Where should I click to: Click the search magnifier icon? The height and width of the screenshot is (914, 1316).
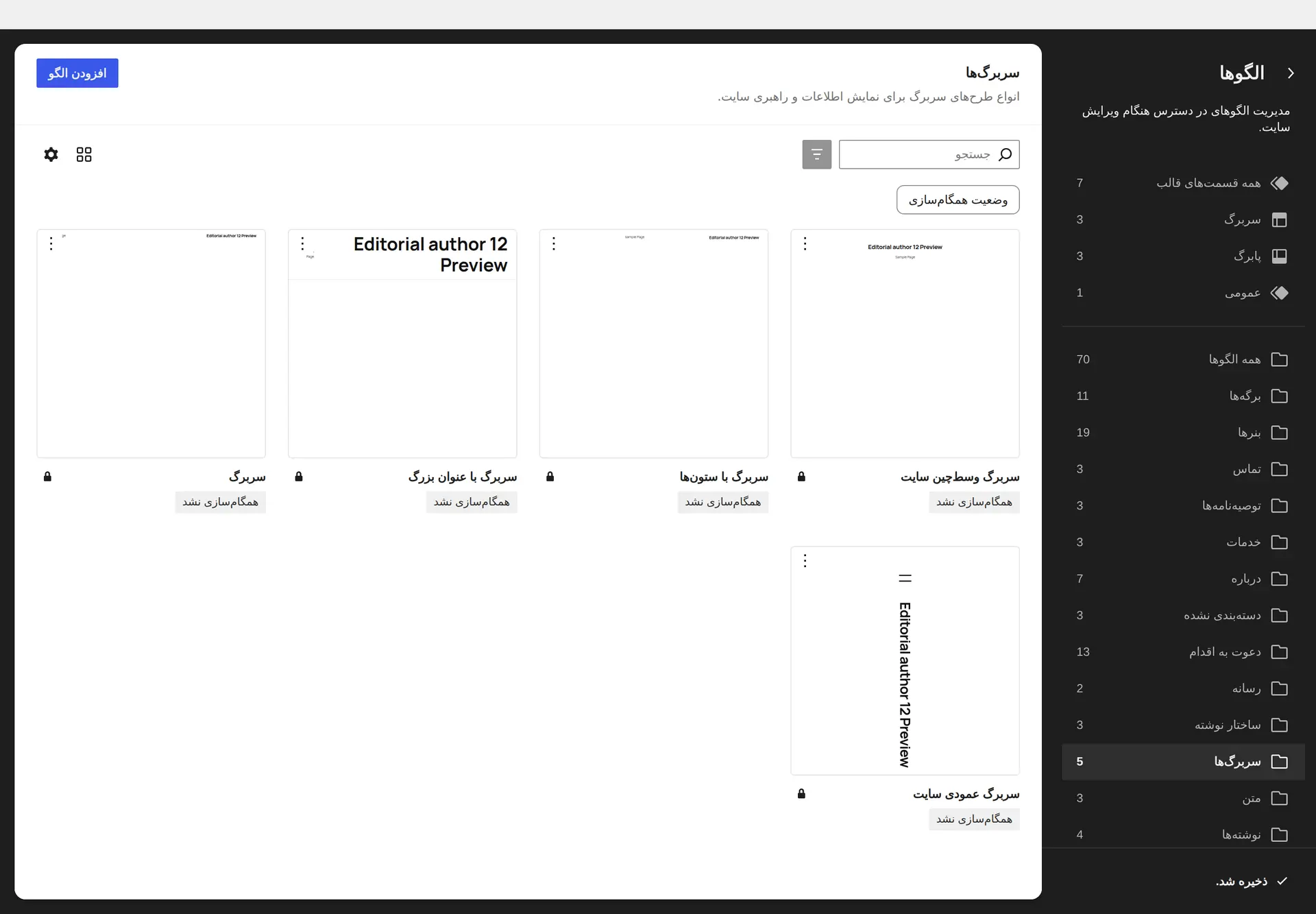1005,154
